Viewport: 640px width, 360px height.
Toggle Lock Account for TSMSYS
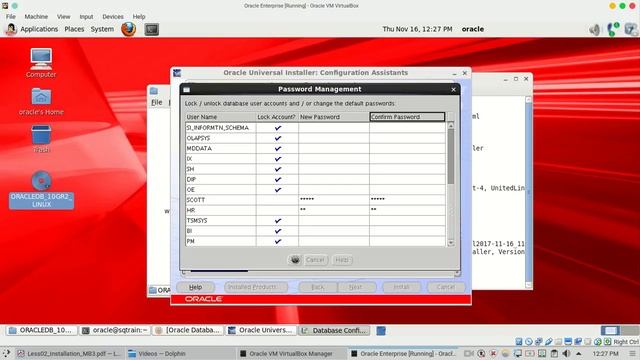(x=278, y=220)
